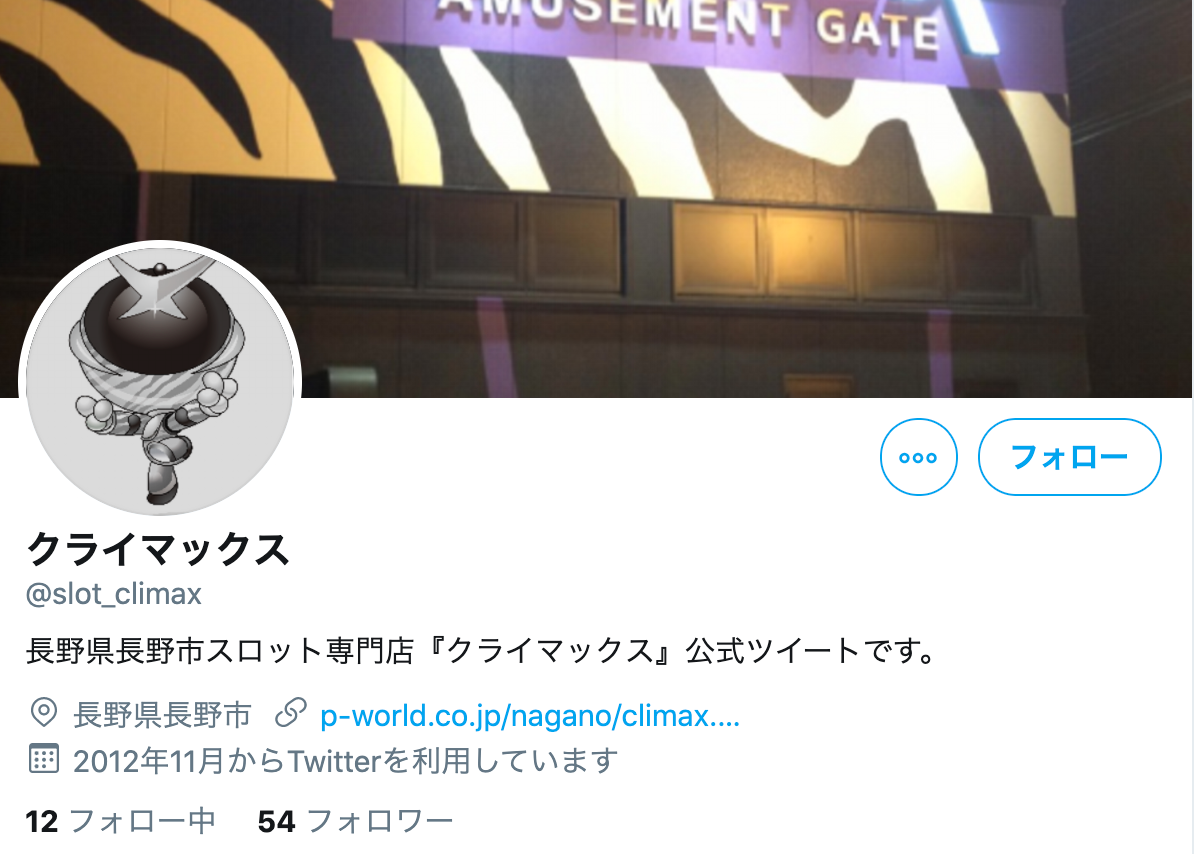
Task: Click the bio text about スロット専門店
Action: tap(481, 651)
